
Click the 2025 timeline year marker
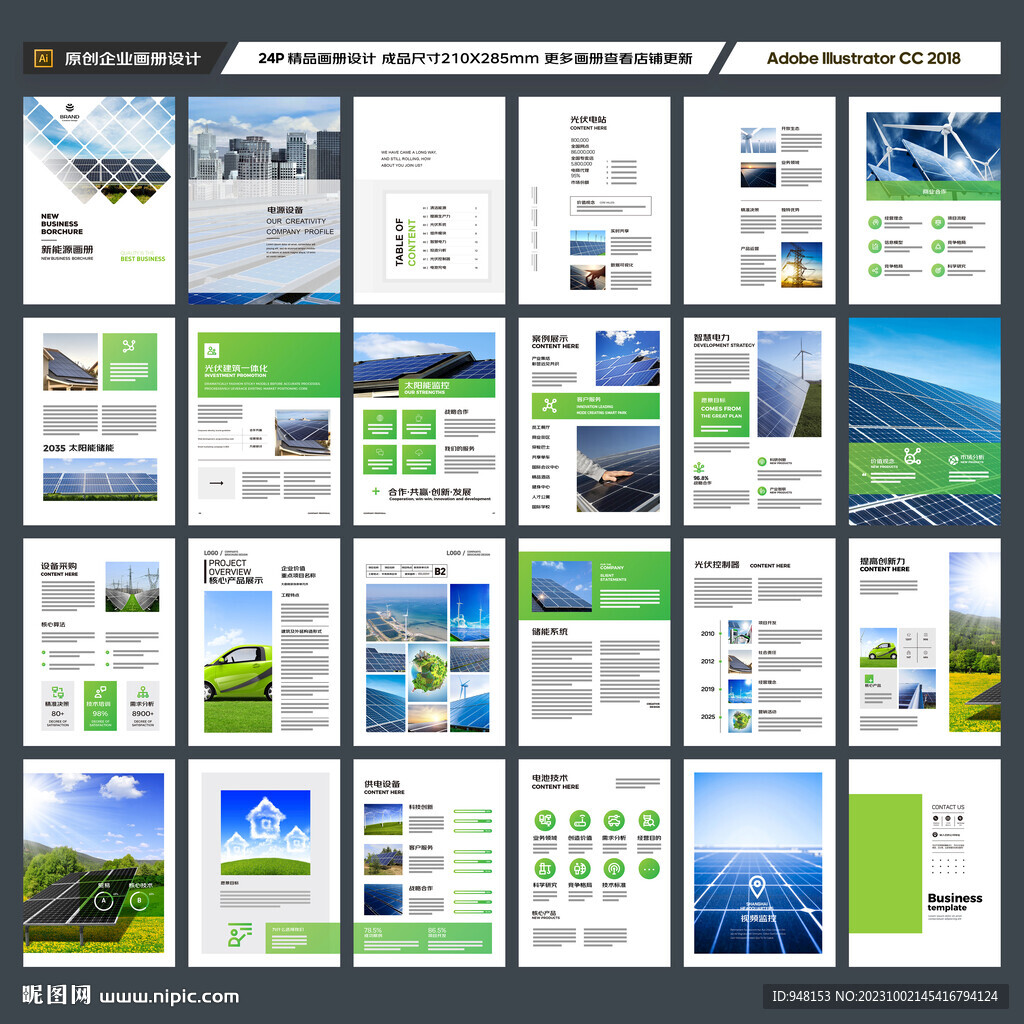707,716
